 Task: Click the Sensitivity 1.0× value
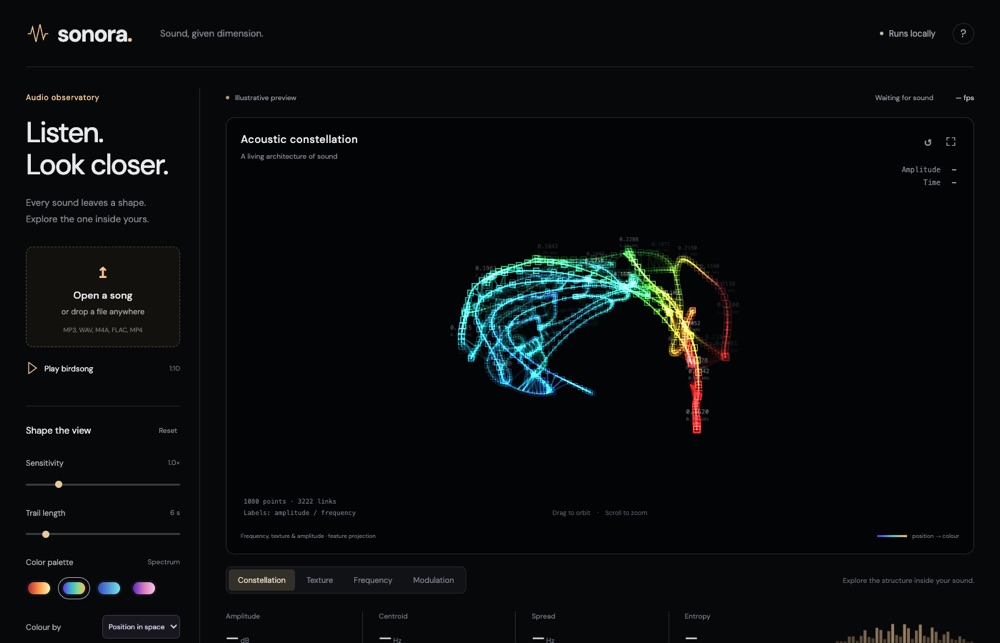coord(173,462)
